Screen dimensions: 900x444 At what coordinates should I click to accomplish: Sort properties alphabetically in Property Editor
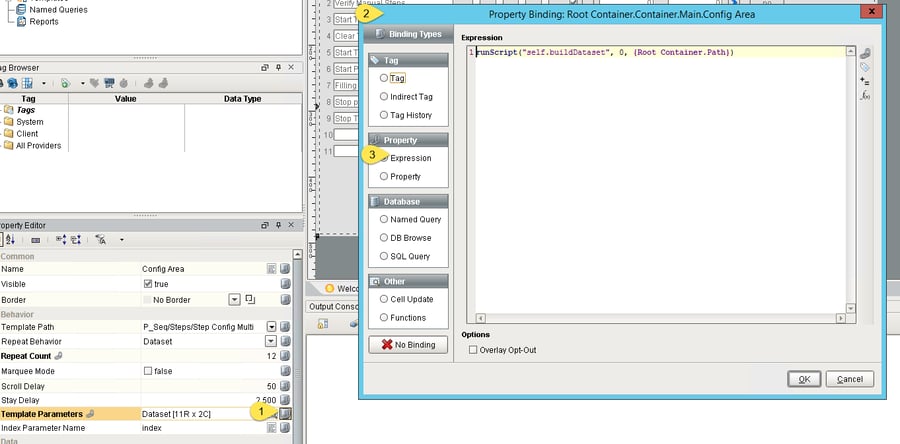pos(10,239)
